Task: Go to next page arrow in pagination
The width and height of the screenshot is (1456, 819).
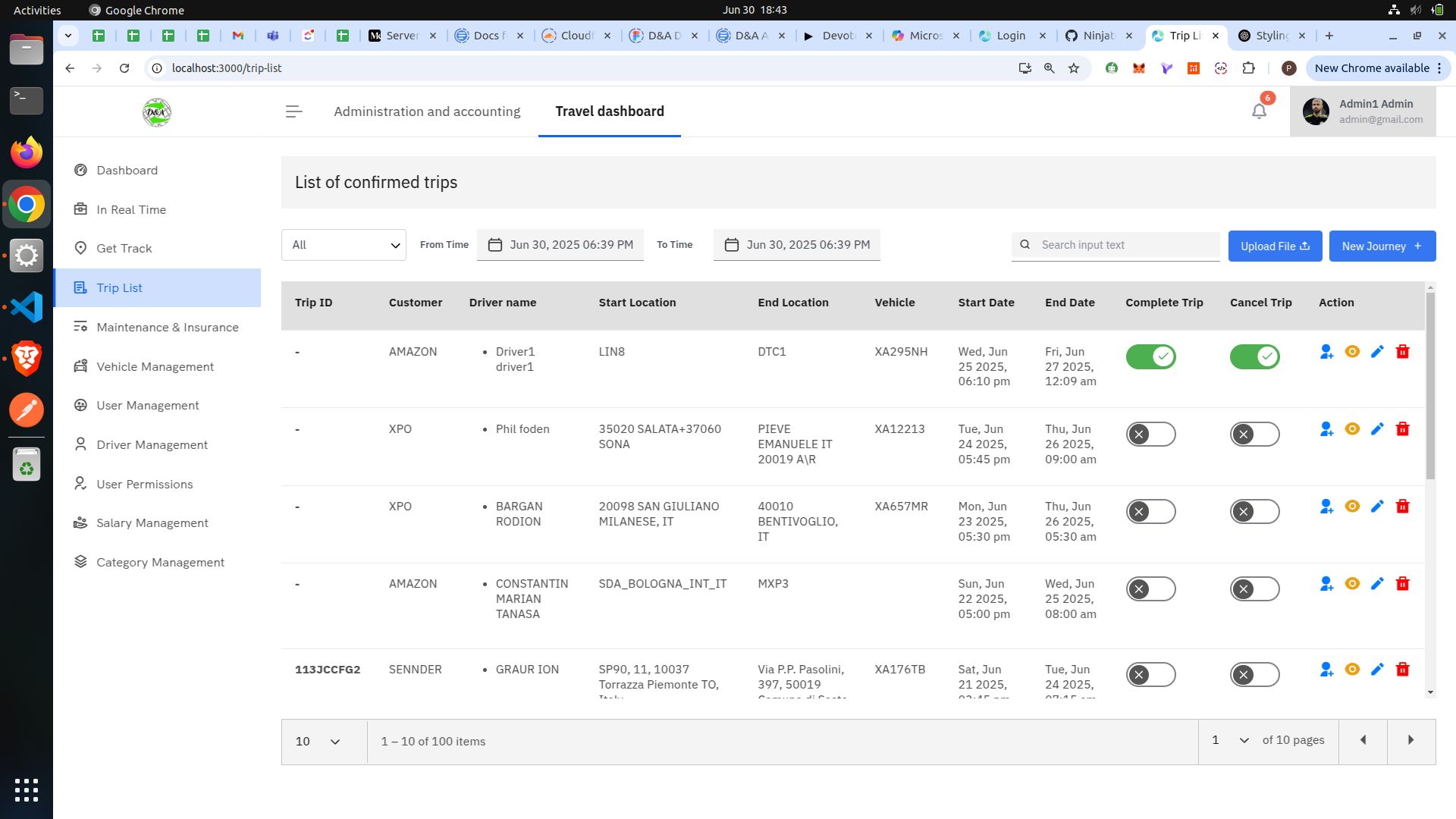Action: [1410, 740]
